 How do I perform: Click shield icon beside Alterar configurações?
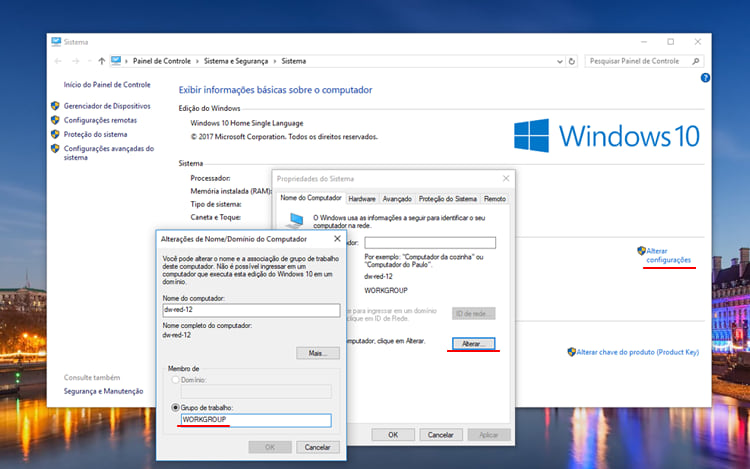641,251
